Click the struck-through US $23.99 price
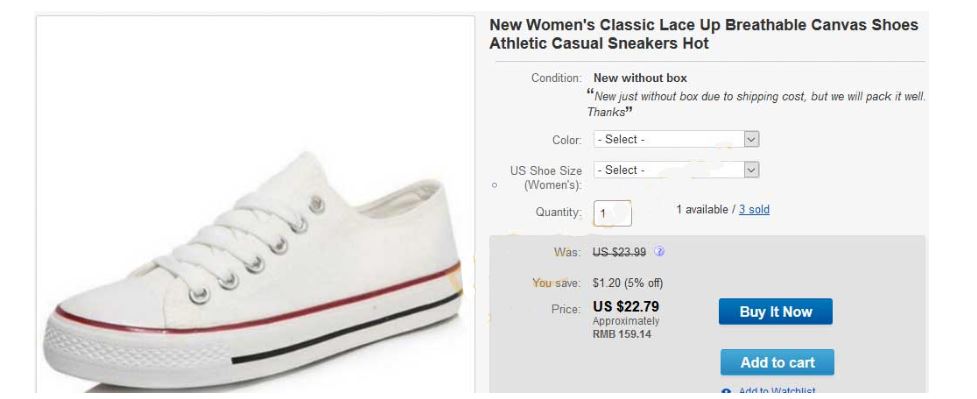This screenshot has width=977, height=399. pyautogui.click(x=619, y=252)
